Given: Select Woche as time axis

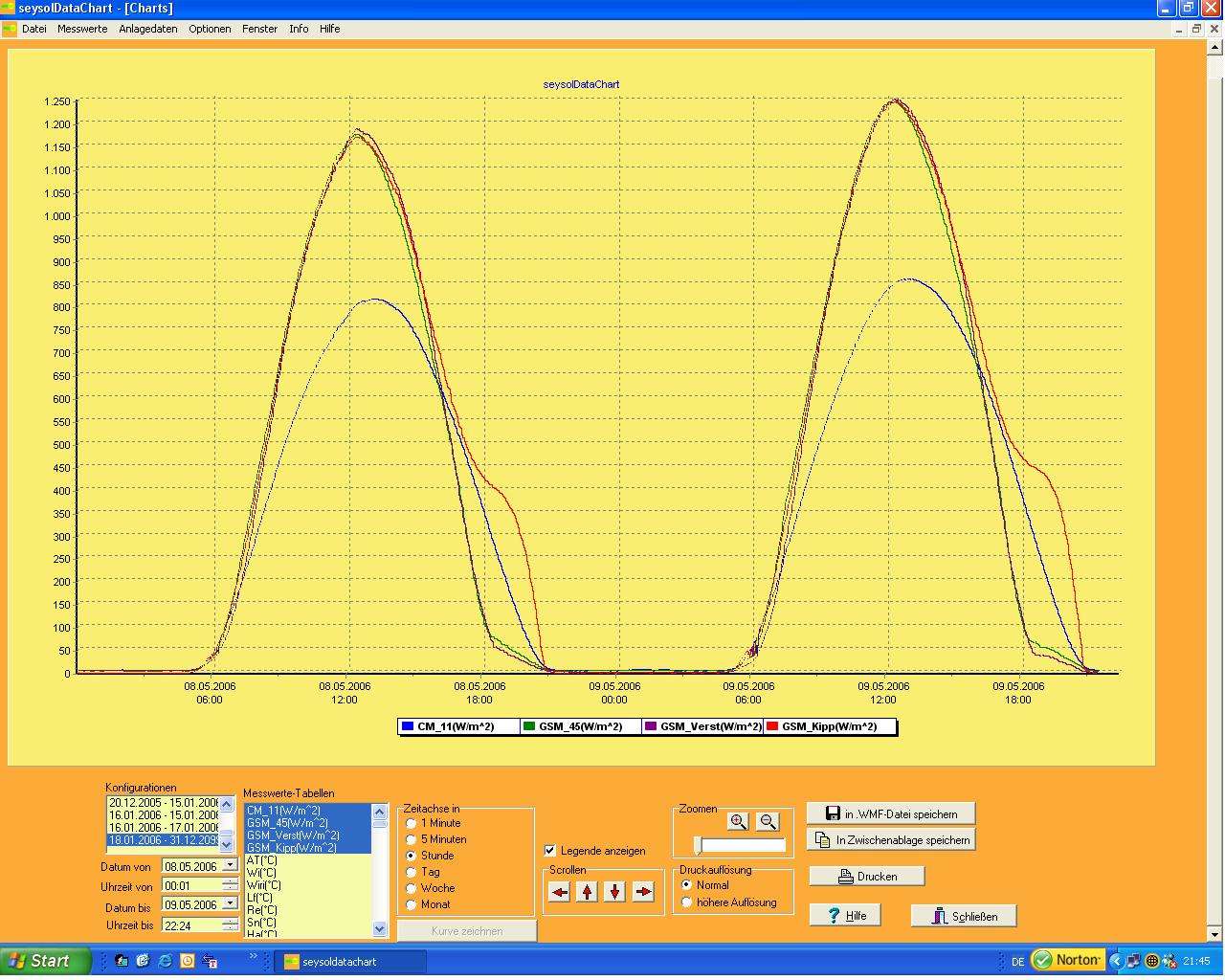Looking at the screenshot, I should [x=412, y=888].
